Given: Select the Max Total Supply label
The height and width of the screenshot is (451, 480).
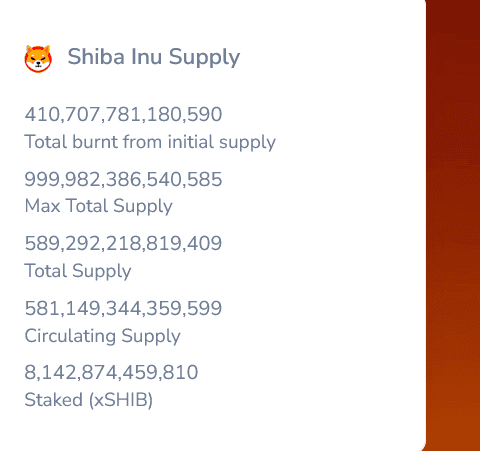Looking at the screenshot, I should click(x=99, y=206).
